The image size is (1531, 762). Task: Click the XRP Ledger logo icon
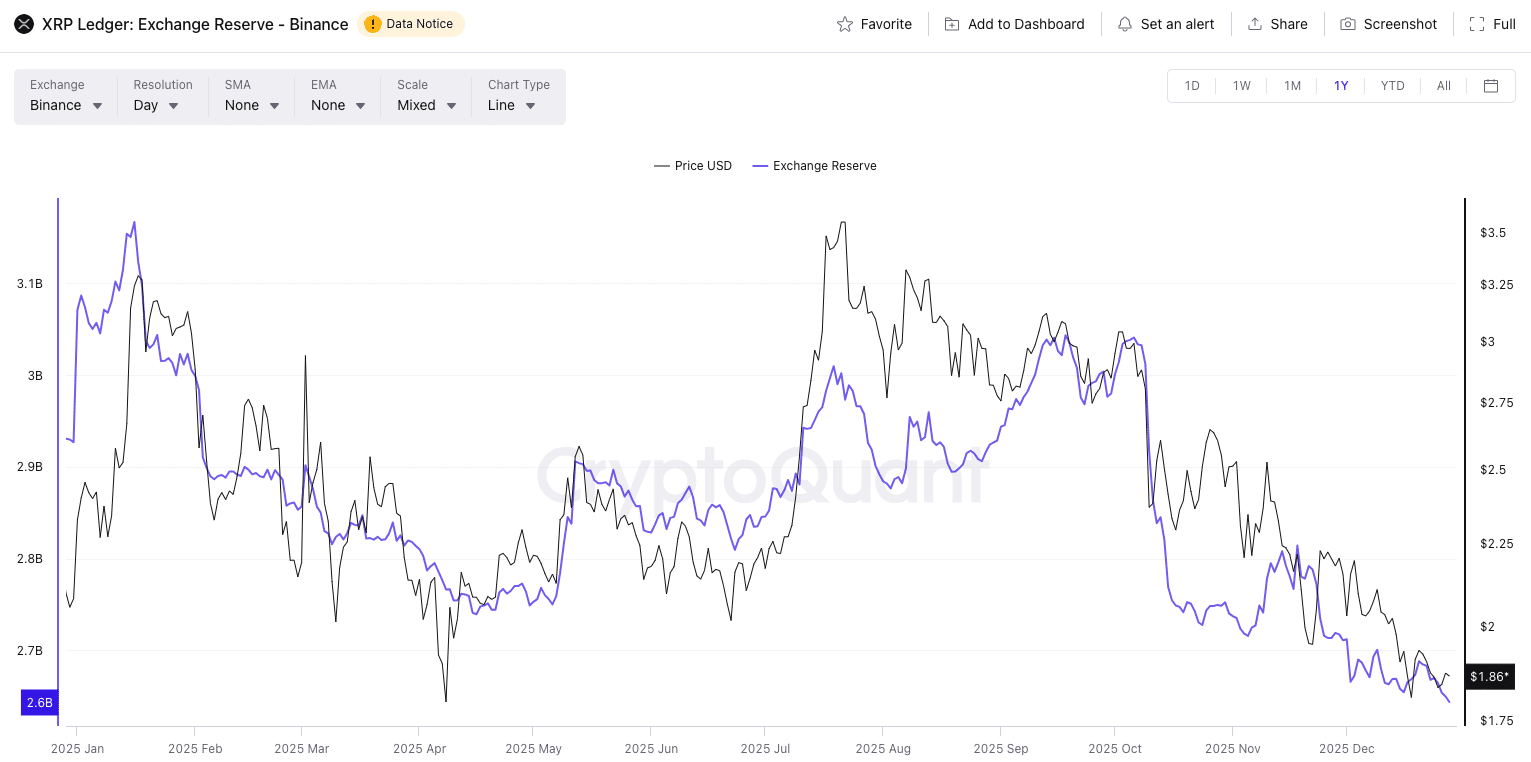click(23, 23)
